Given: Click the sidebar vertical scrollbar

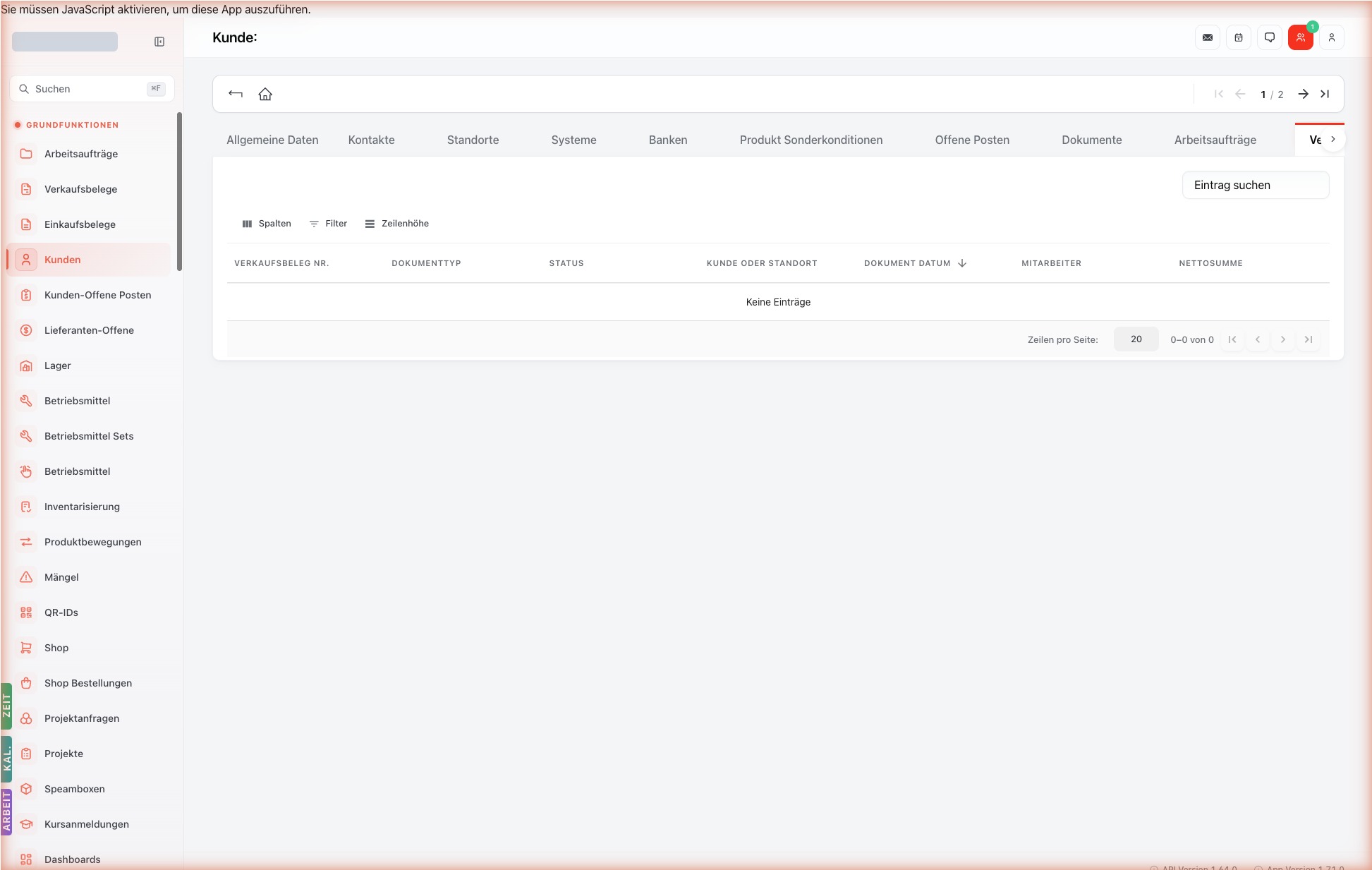Looking at the screenshot, I should [179, 191].
